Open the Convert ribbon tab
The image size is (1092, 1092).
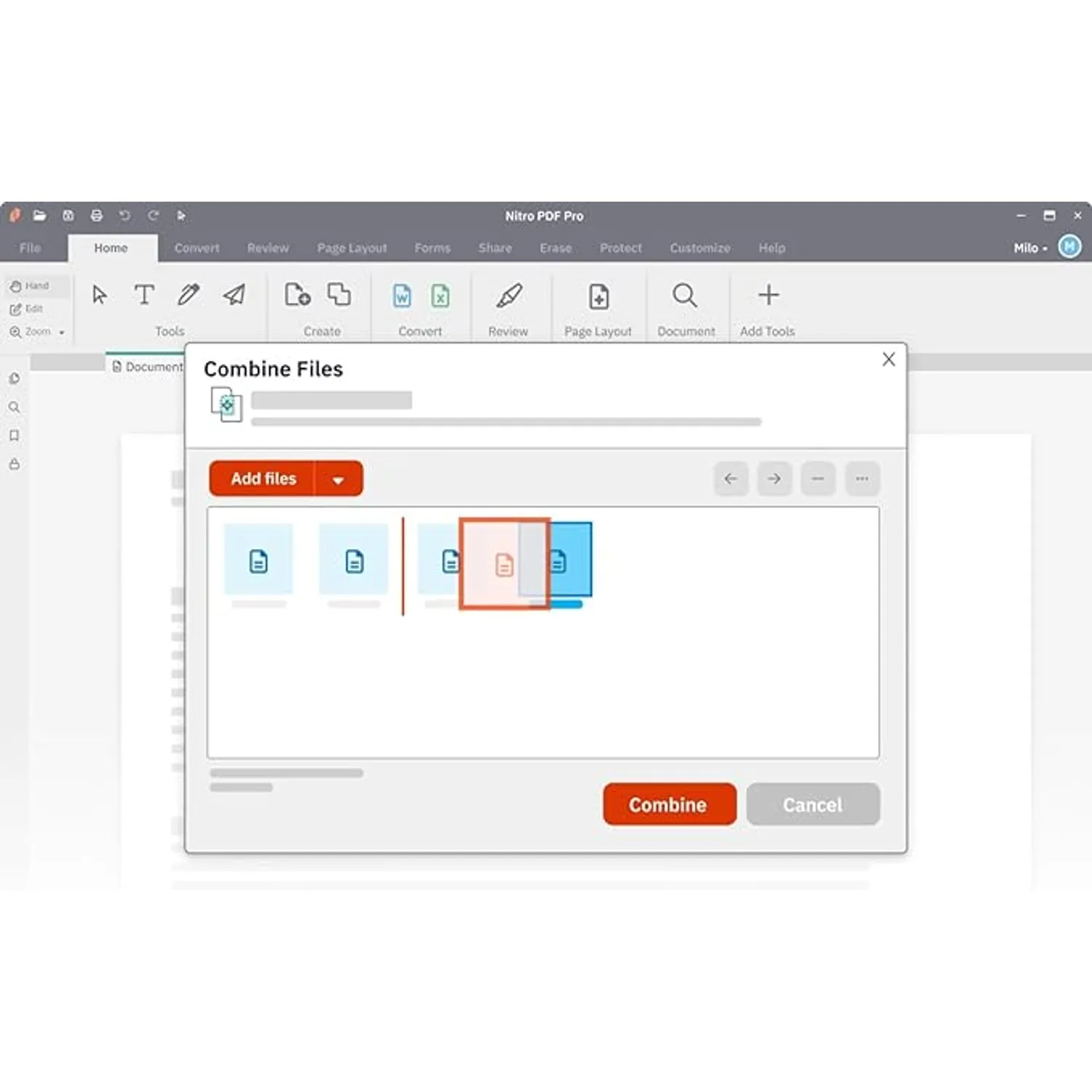(197, 248)
